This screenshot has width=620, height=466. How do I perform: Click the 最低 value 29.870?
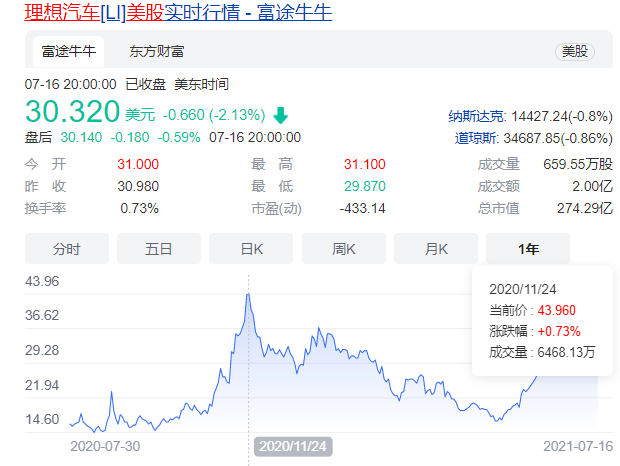(x=365, y=186)
